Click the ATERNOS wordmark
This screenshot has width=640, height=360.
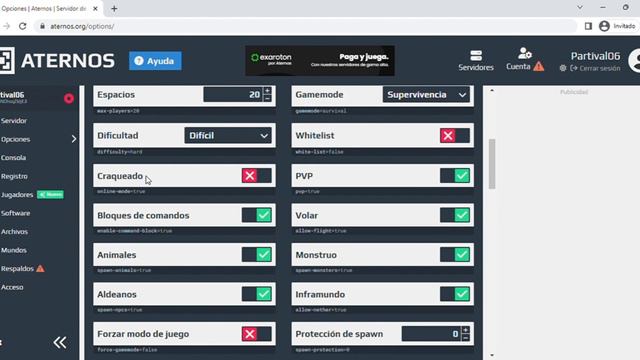tap(68, 61)
